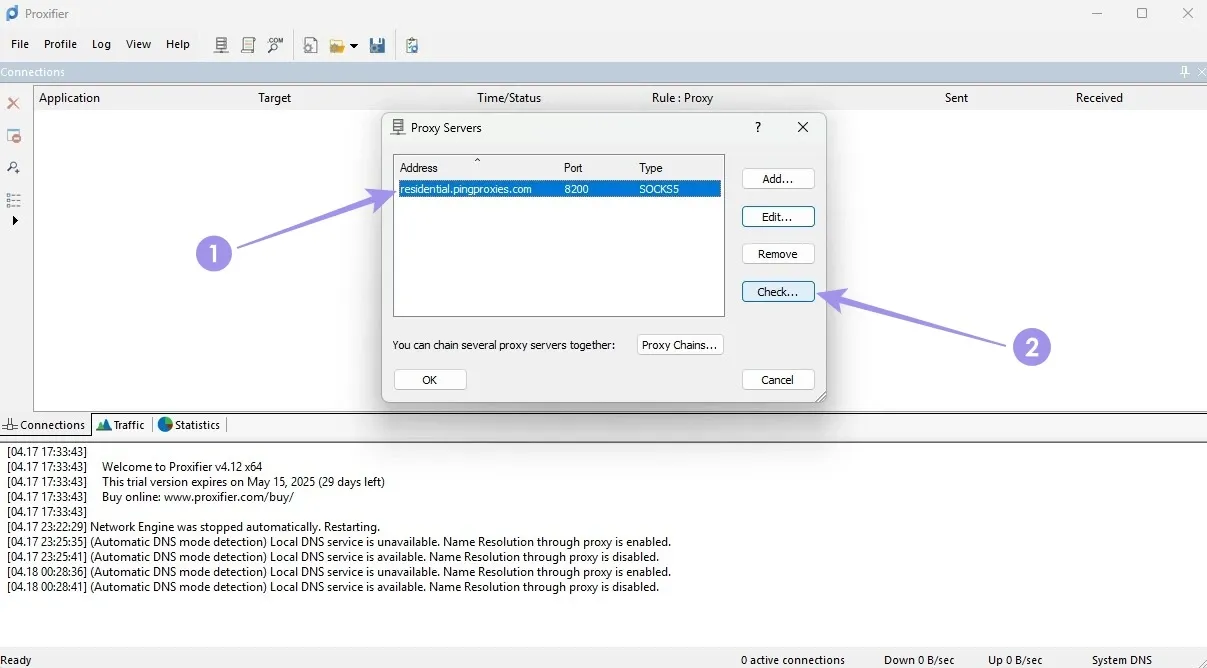Click 'Up 0 B/sec' status entry

[x=1015, y=660]
